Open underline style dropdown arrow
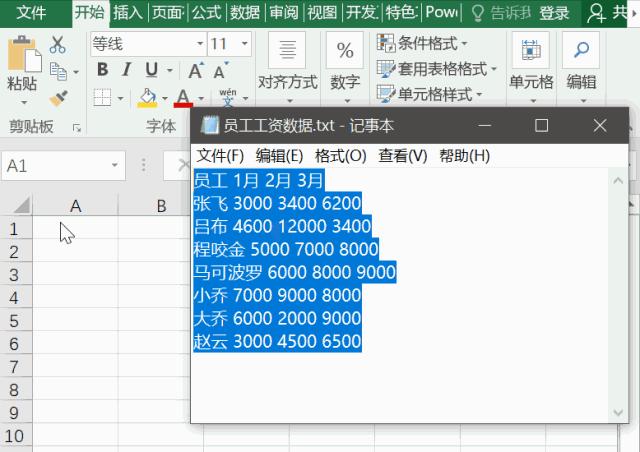 click(x=170, y=71)
